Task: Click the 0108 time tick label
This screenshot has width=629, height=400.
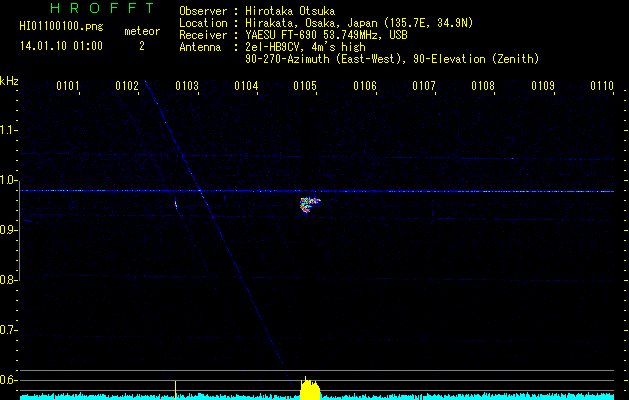Action: (483, 86)
